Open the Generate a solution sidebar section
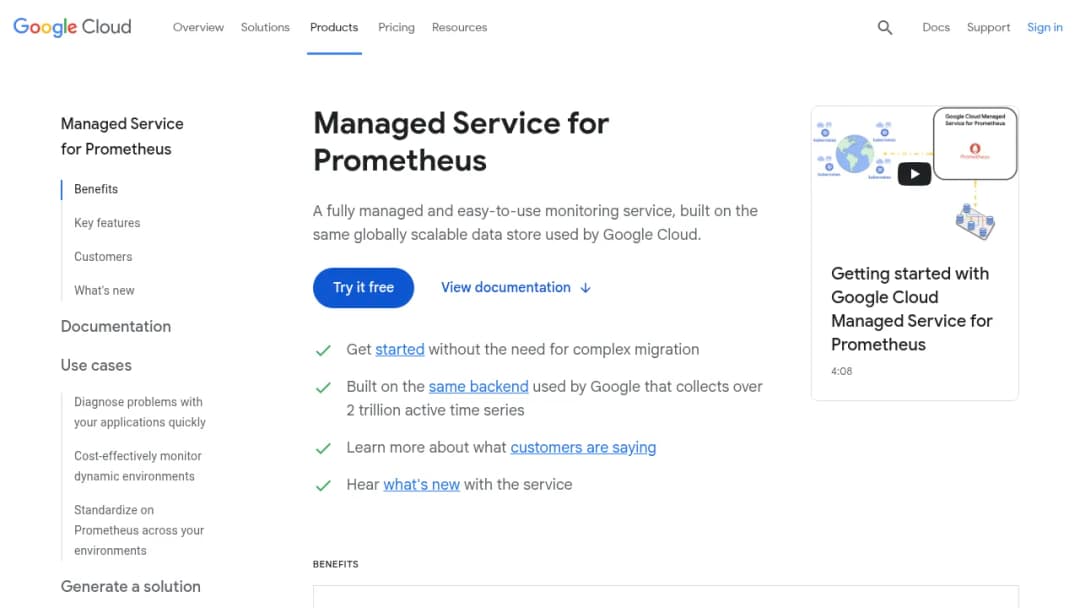 tap(131, 587)
